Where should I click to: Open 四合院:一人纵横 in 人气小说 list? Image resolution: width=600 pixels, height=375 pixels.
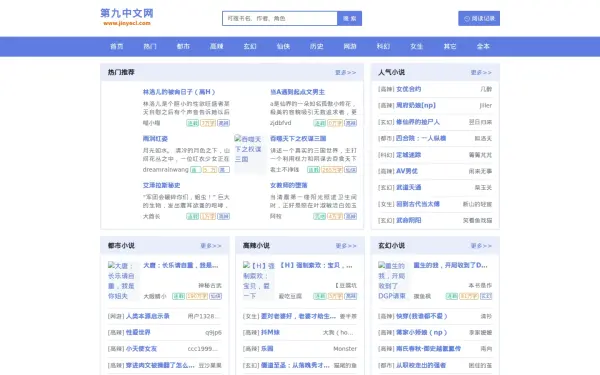(421, 138)
